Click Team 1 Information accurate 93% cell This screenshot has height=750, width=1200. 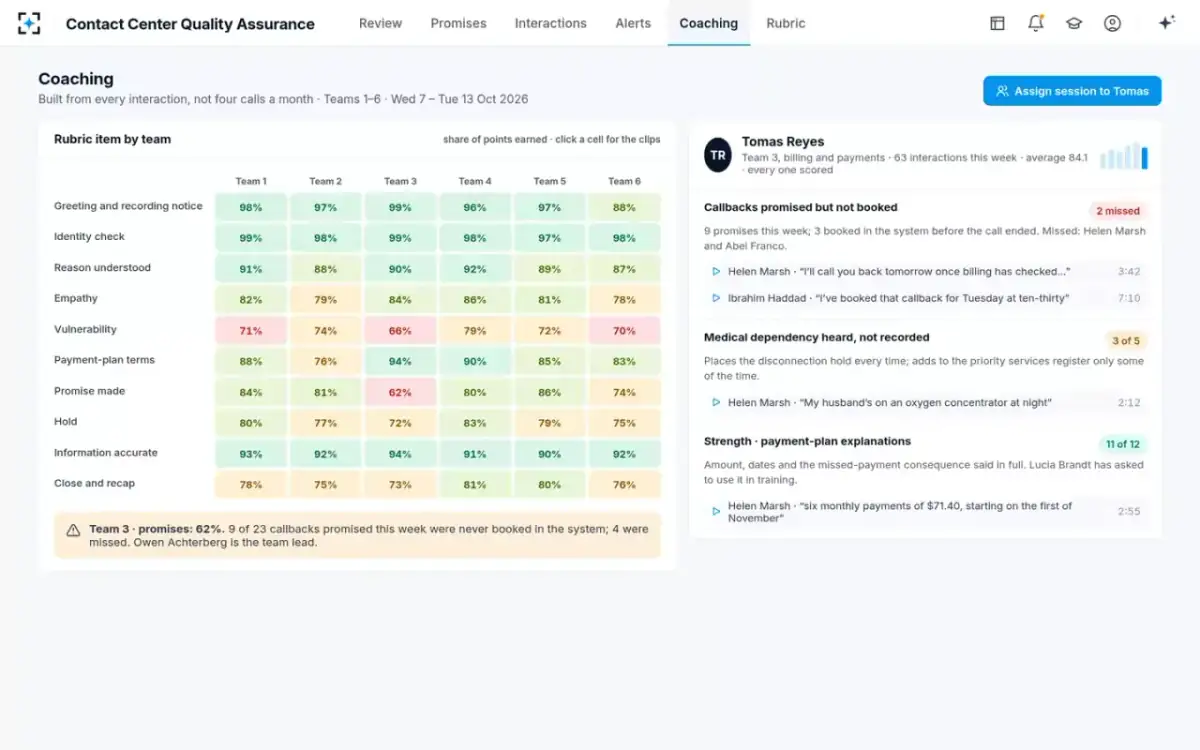251,454
